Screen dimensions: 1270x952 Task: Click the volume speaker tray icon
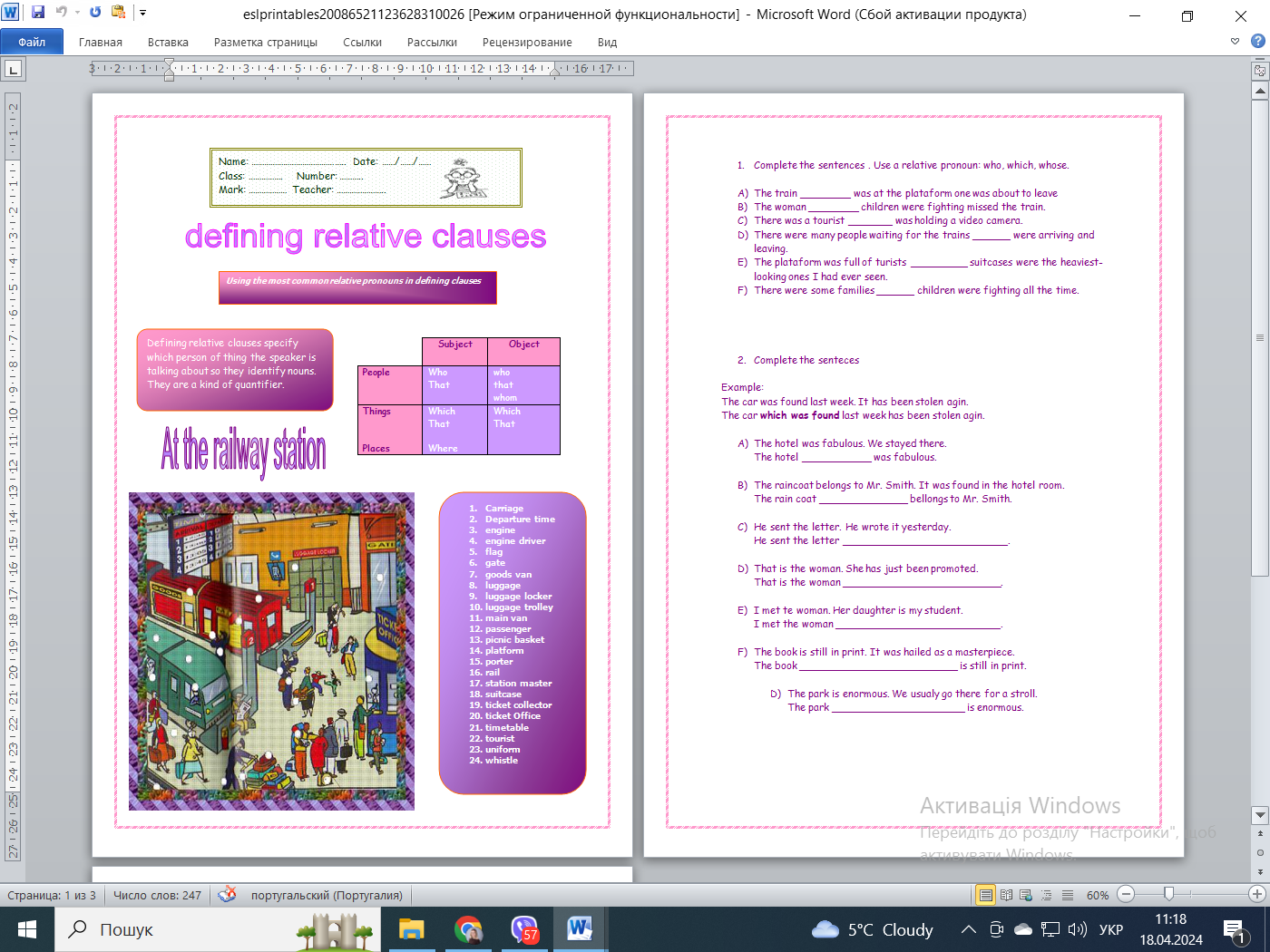click(1078, 929)
